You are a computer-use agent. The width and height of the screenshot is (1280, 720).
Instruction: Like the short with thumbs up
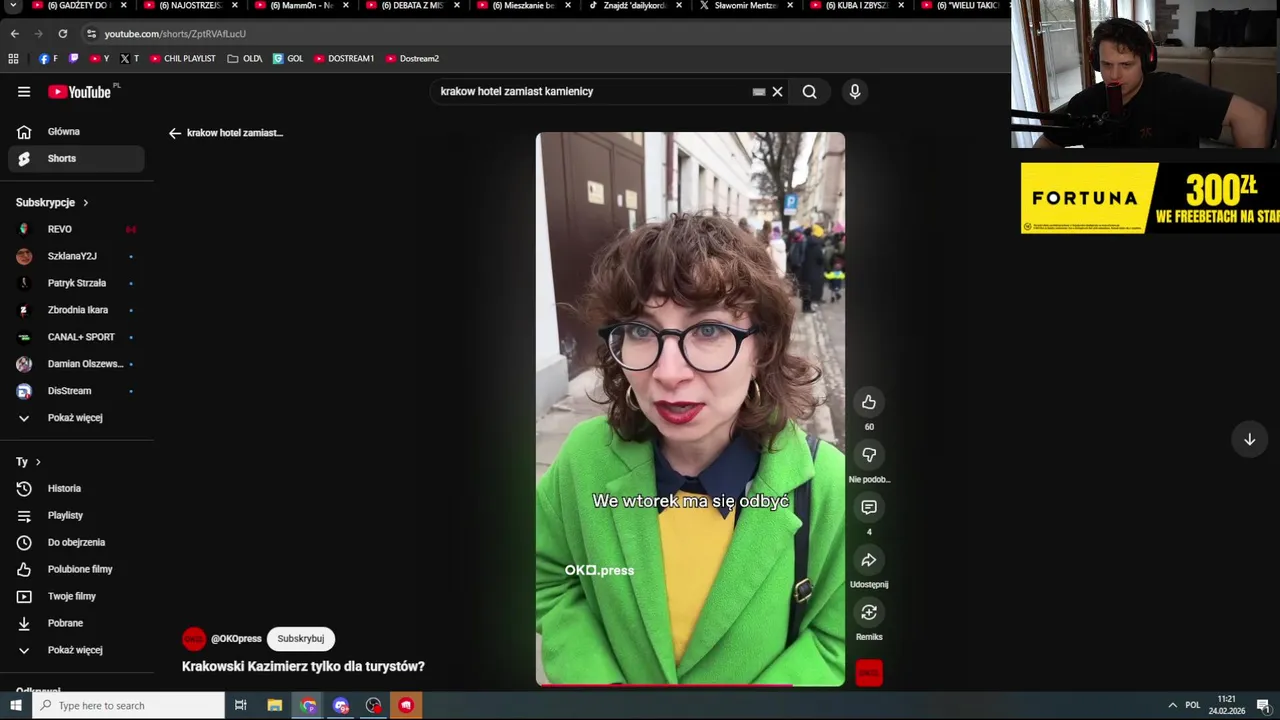pyautogui.click(x=869, y=402)
